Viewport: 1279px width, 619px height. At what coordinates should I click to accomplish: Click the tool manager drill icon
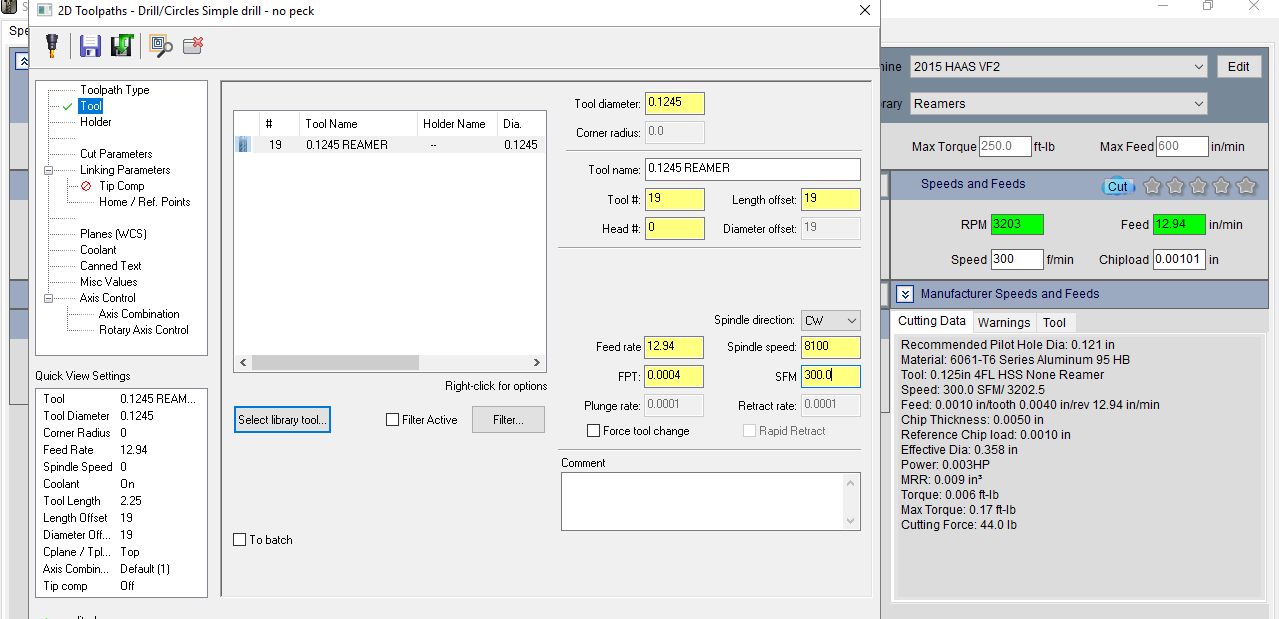(52, 45)
